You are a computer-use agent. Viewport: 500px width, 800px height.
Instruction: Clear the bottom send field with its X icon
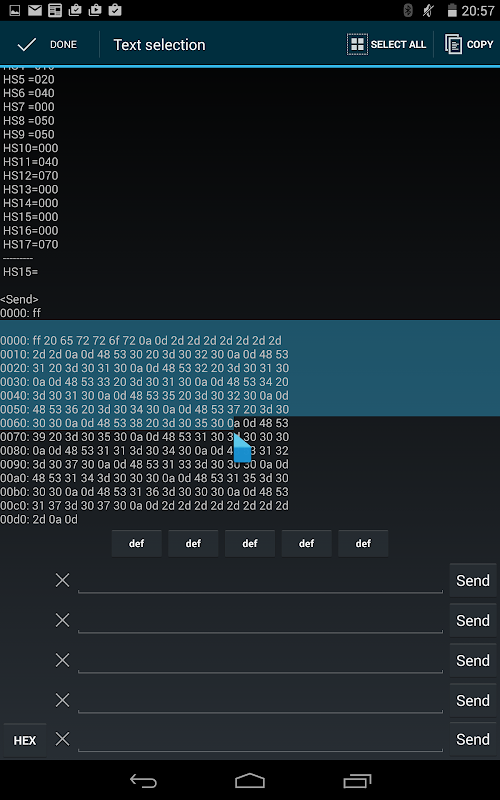[x=62, y=739]
